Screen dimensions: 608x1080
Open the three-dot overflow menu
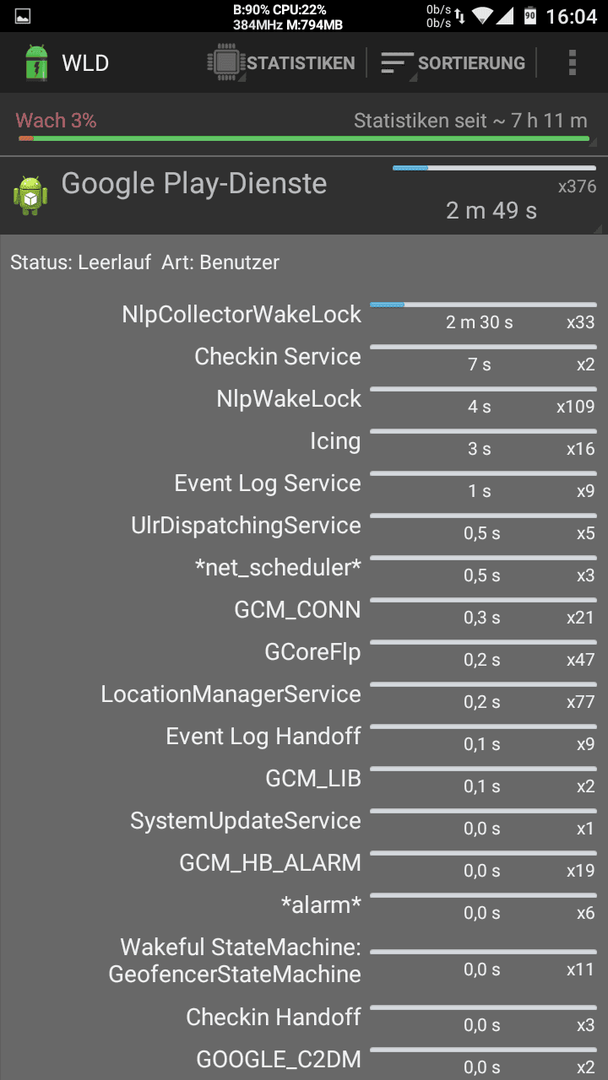coord(572,63)
